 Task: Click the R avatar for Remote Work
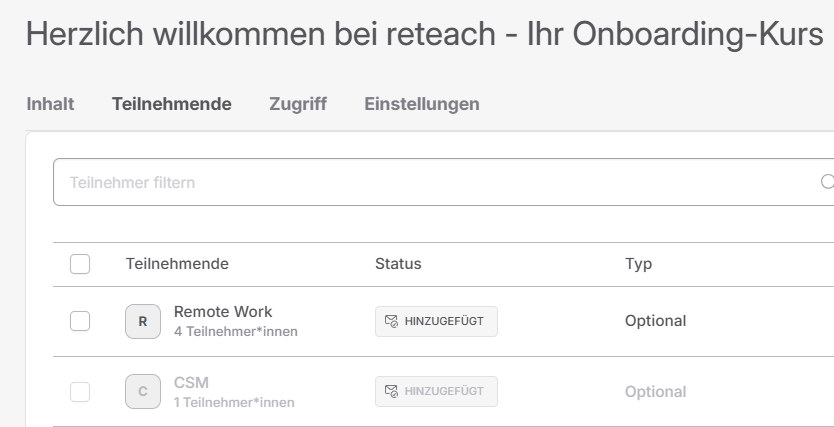click(x=143, y=321)
